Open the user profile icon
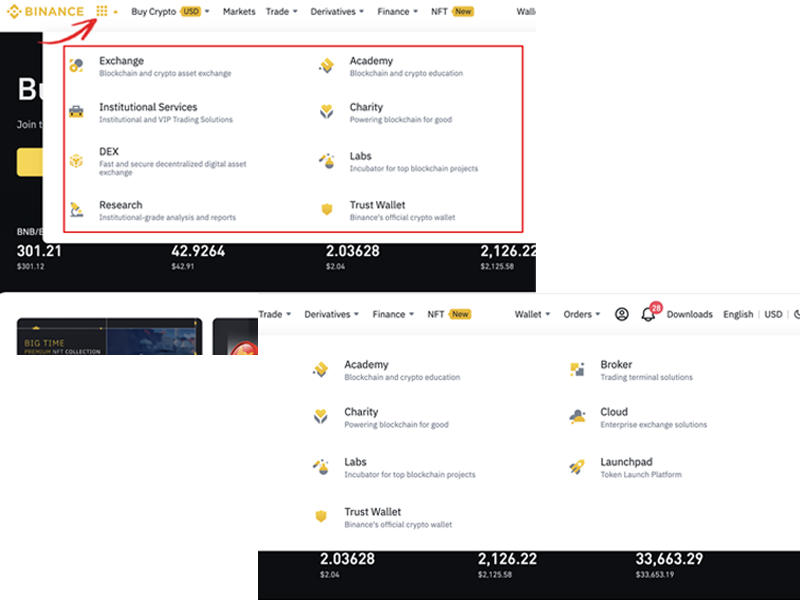The height and width of the screenshot is (600, 800). pos(621,314)
